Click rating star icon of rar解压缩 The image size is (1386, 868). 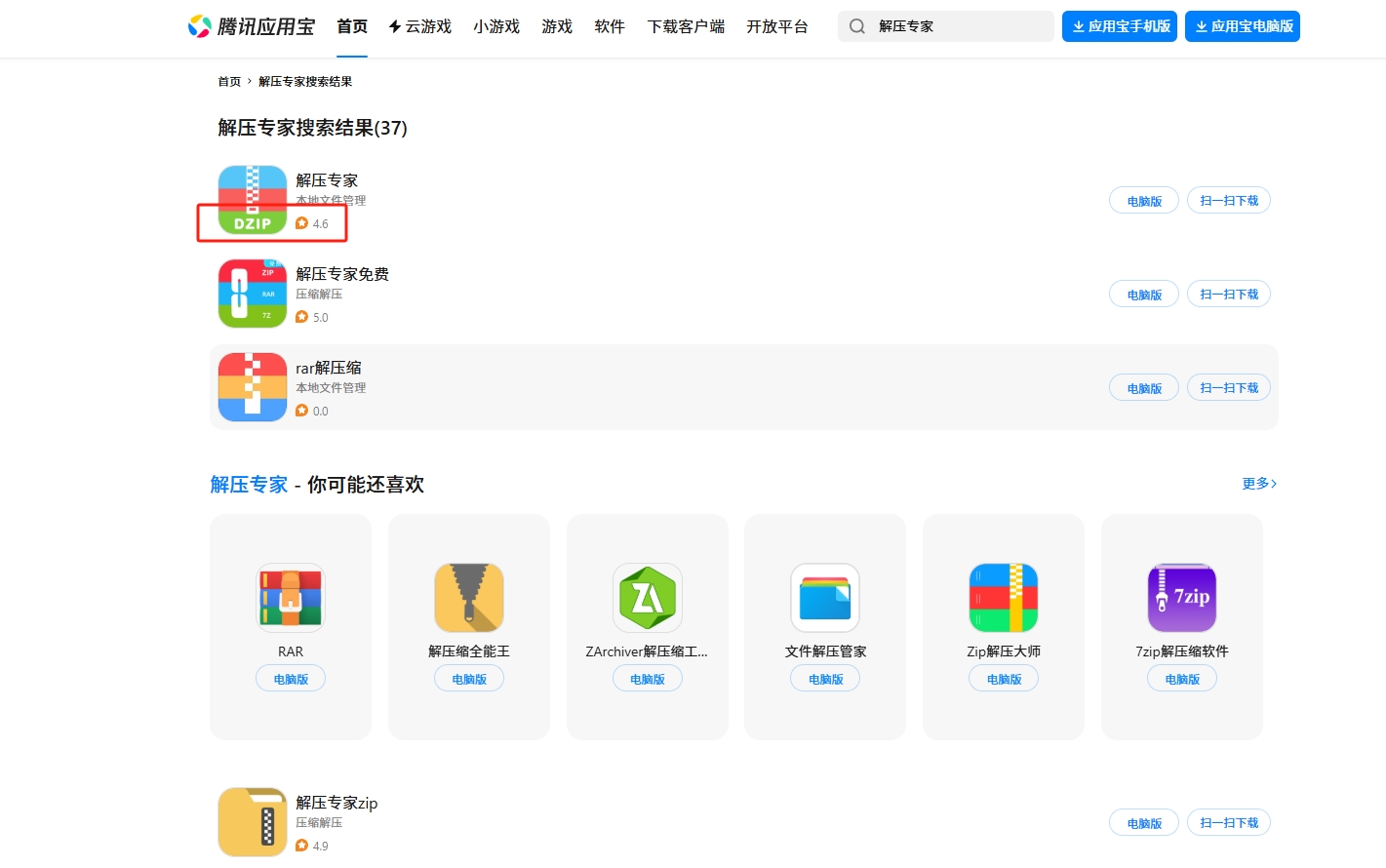(x=301, y=411)
